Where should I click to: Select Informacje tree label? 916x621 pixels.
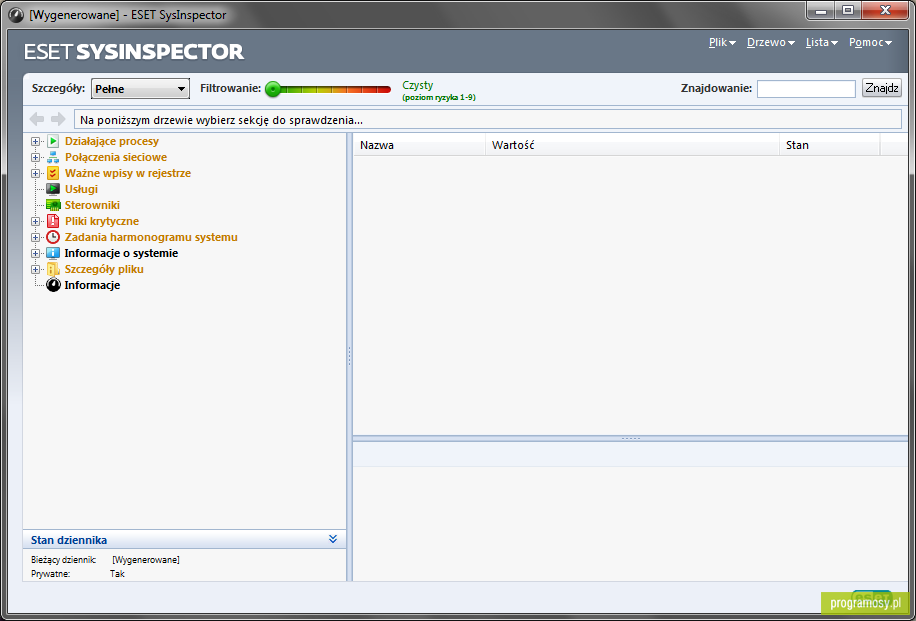92,285
